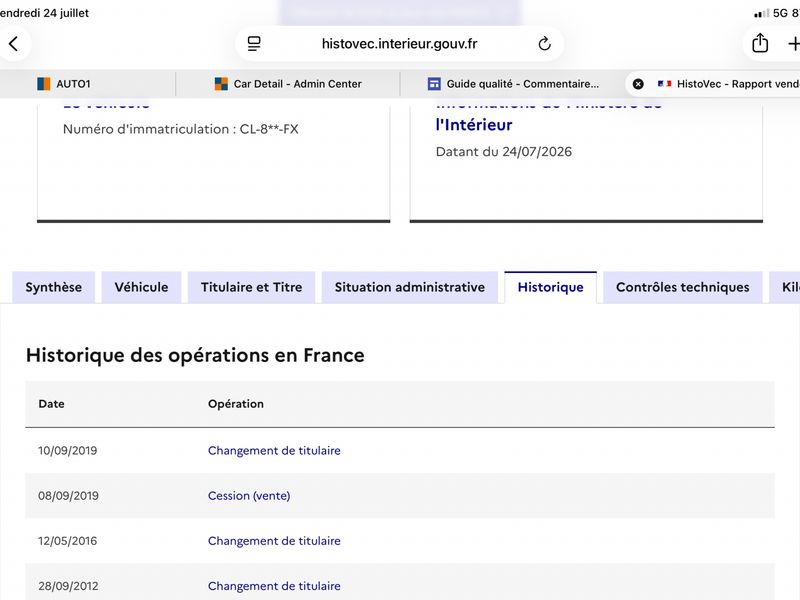
Task: Select the HistoVec - Rapport tab
Action: point(713,84)
